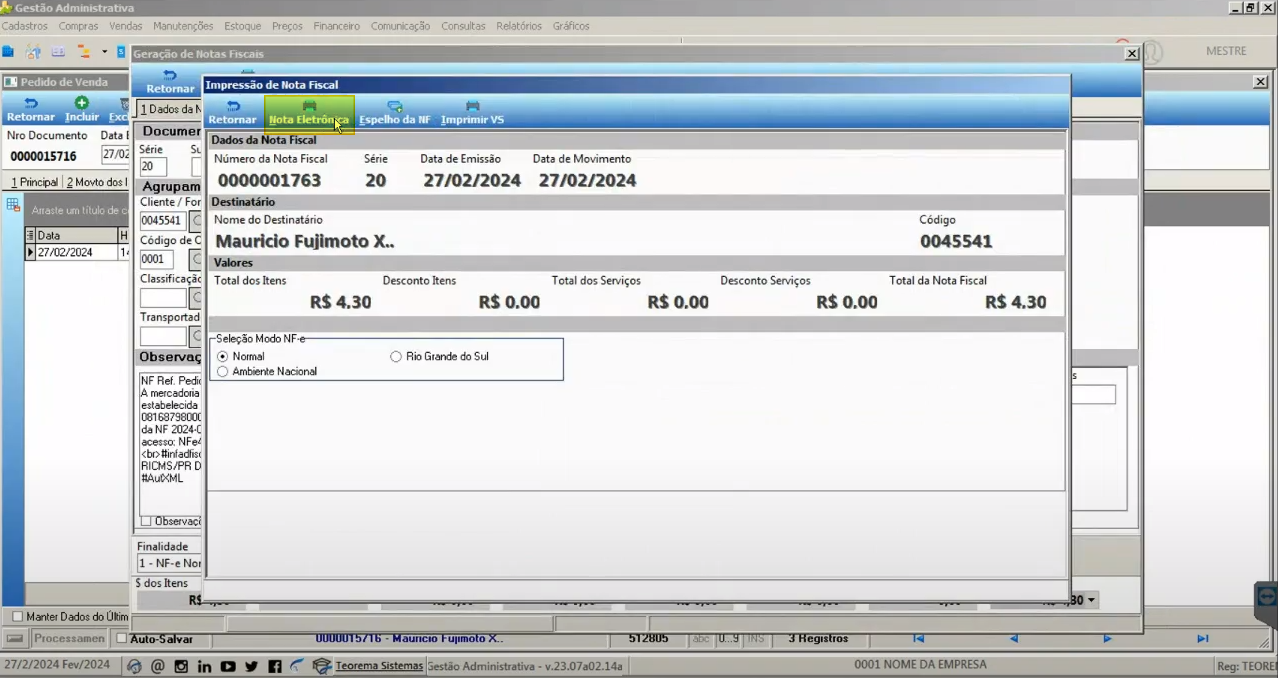Click the blue building icon in main toolbar
This screenshot has width=1278, height=678.
click(8, 51)
